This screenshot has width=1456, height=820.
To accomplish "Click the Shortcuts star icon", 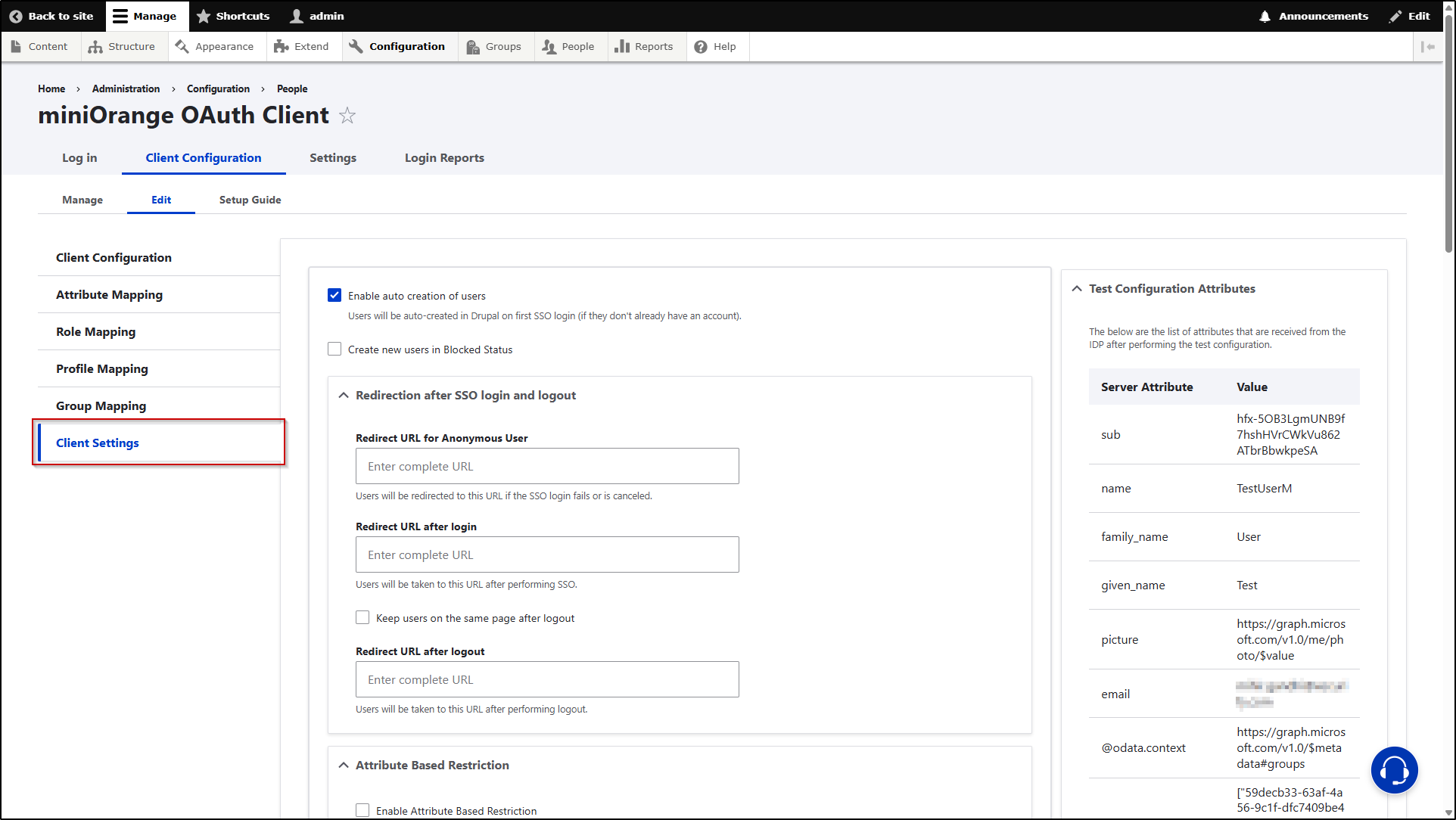I will point(204,16).
